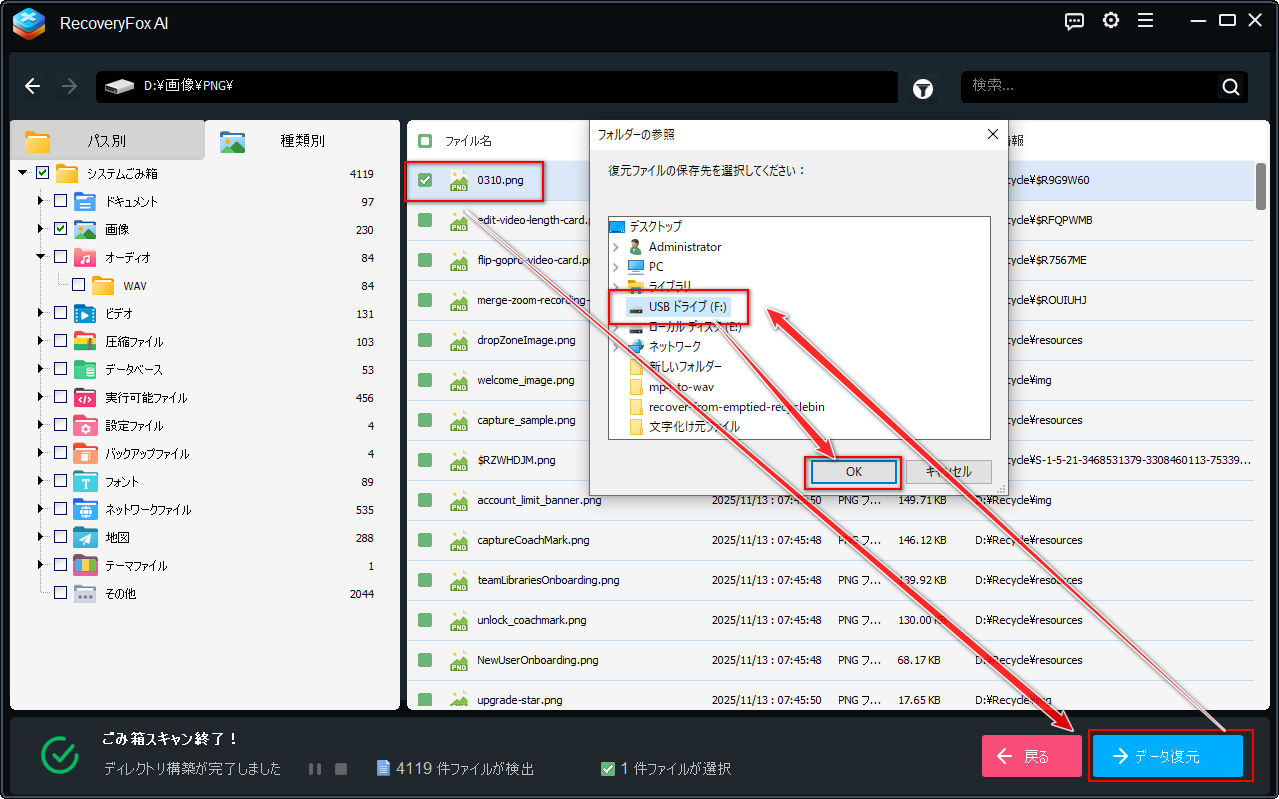
Task: Switch to the パス別 tab
Action: click(x=106, y=141)
